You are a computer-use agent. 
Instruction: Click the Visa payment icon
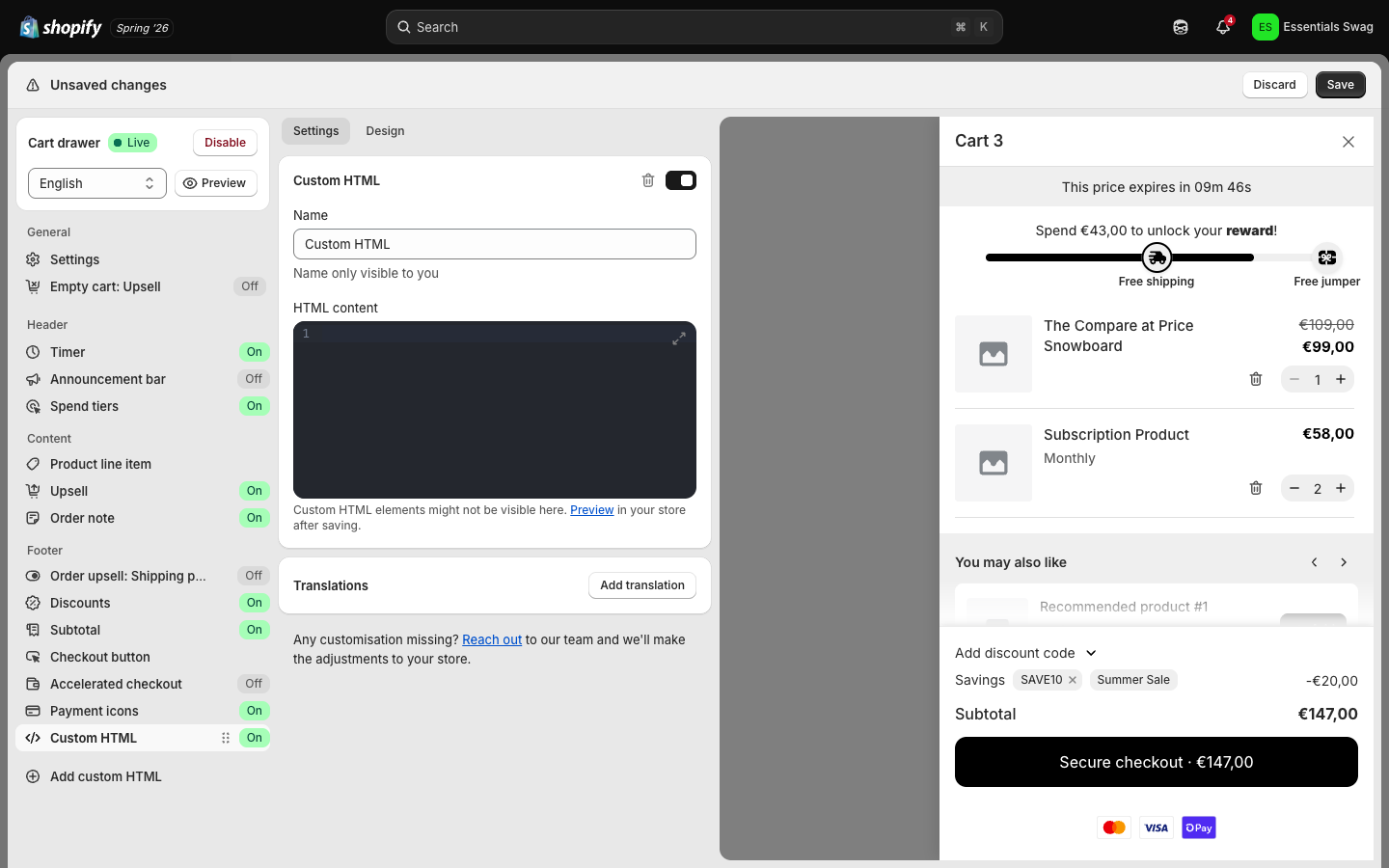pyautogui.click(x=1157, y=827)
